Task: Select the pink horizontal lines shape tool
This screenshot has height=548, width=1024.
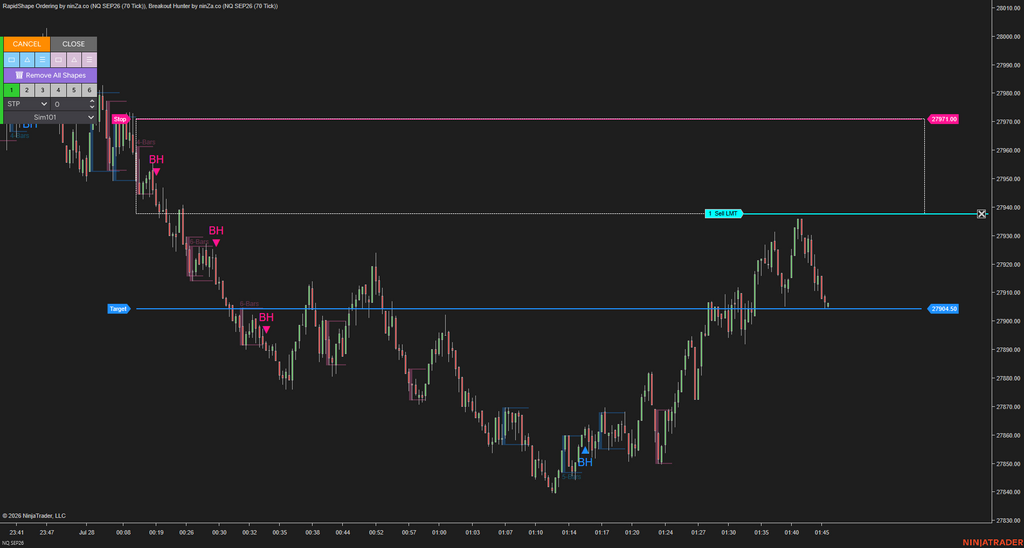Action: tap(89, 60)
